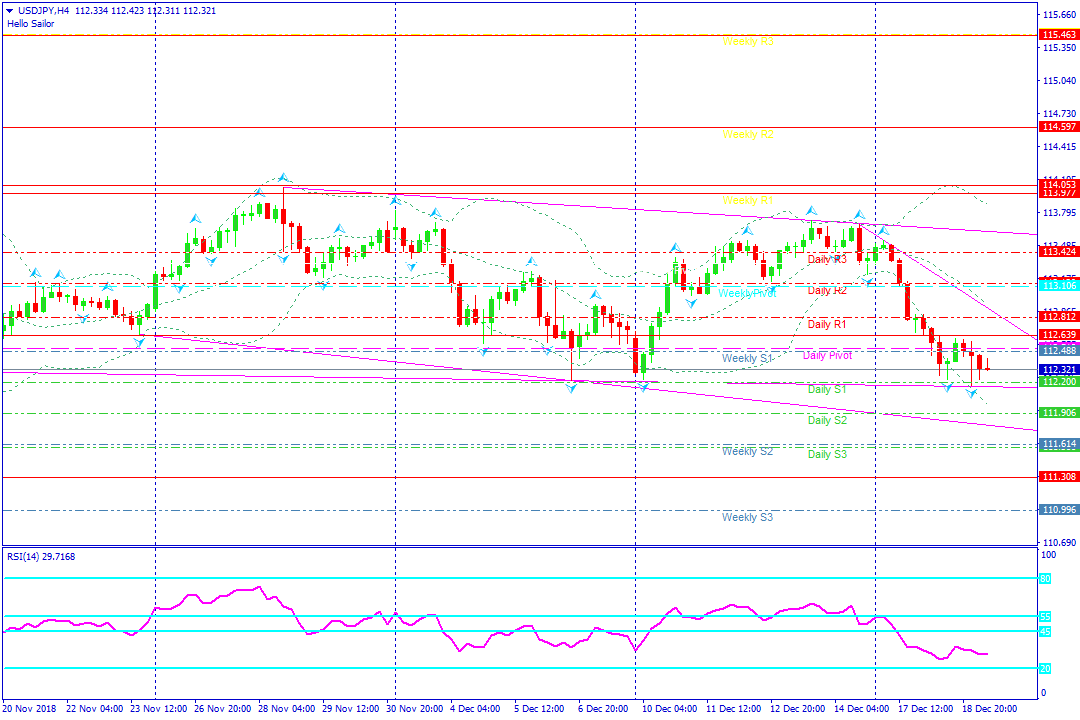Screen dimensions: 1080x720
Task: Click the 10 Dec 04:00 time axis label
Action: coord(670,709)
